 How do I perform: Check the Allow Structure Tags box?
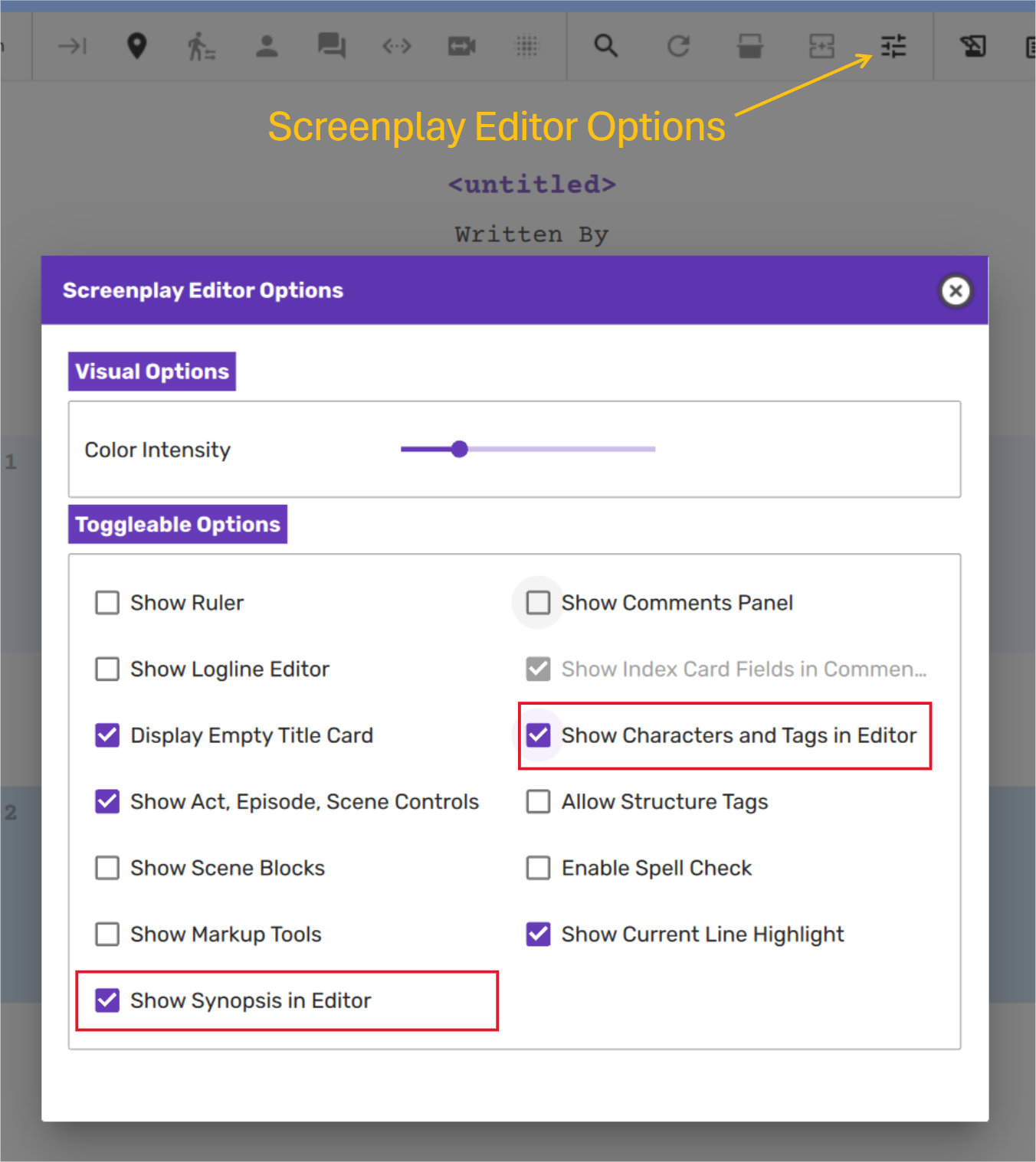click(538, 802)
